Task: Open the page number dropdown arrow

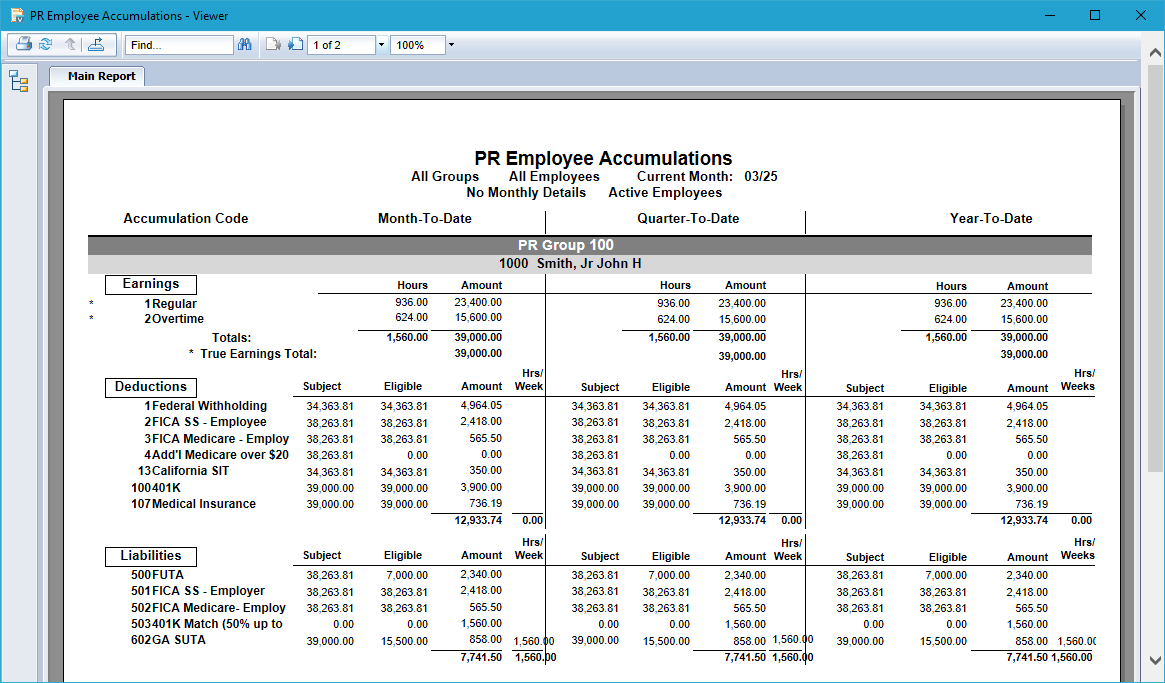Action: point(381,45)
